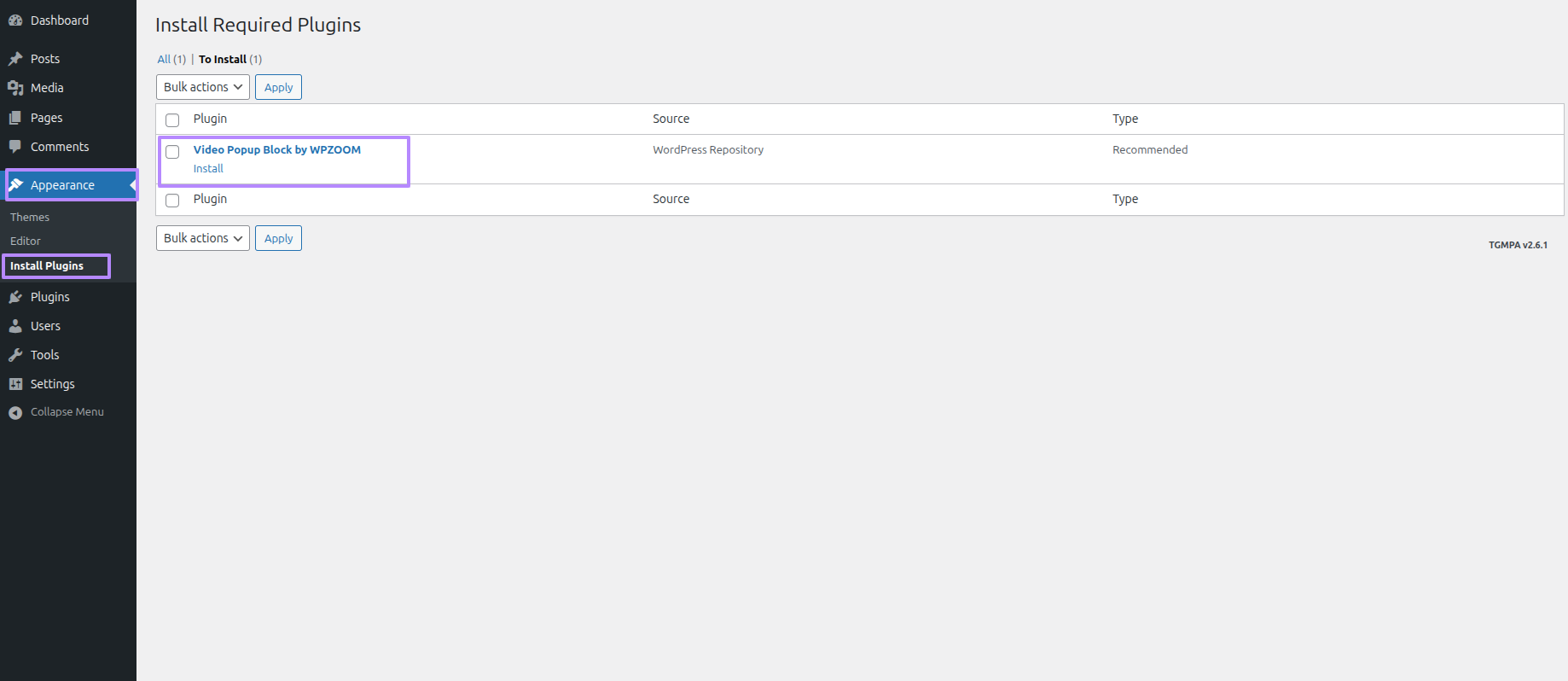
Task: Tick the Video Popup Block plugin checkbox
Action: tap(172, 152)
